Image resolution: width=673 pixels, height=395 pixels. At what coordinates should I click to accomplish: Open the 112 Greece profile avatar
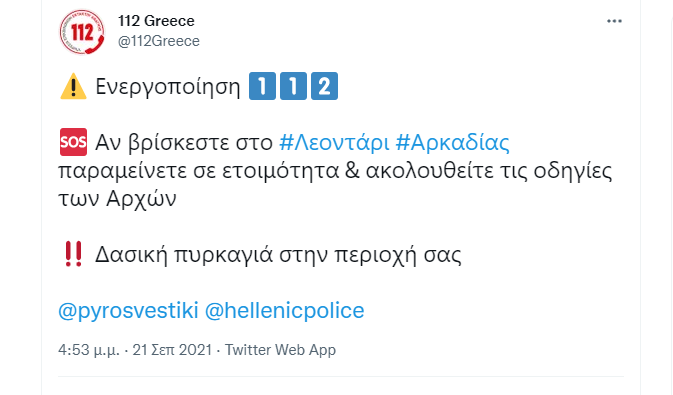[x=82, y=32]
